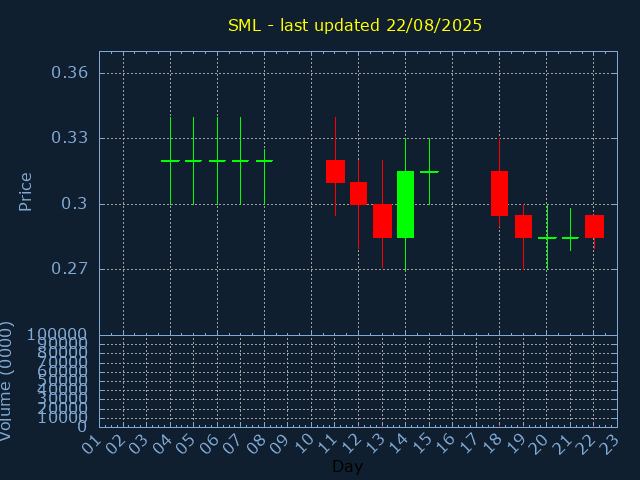The width and height of the screenshot is (640, 480).
Task: Select the green doji candle on day 07
Action: (240, 161)
